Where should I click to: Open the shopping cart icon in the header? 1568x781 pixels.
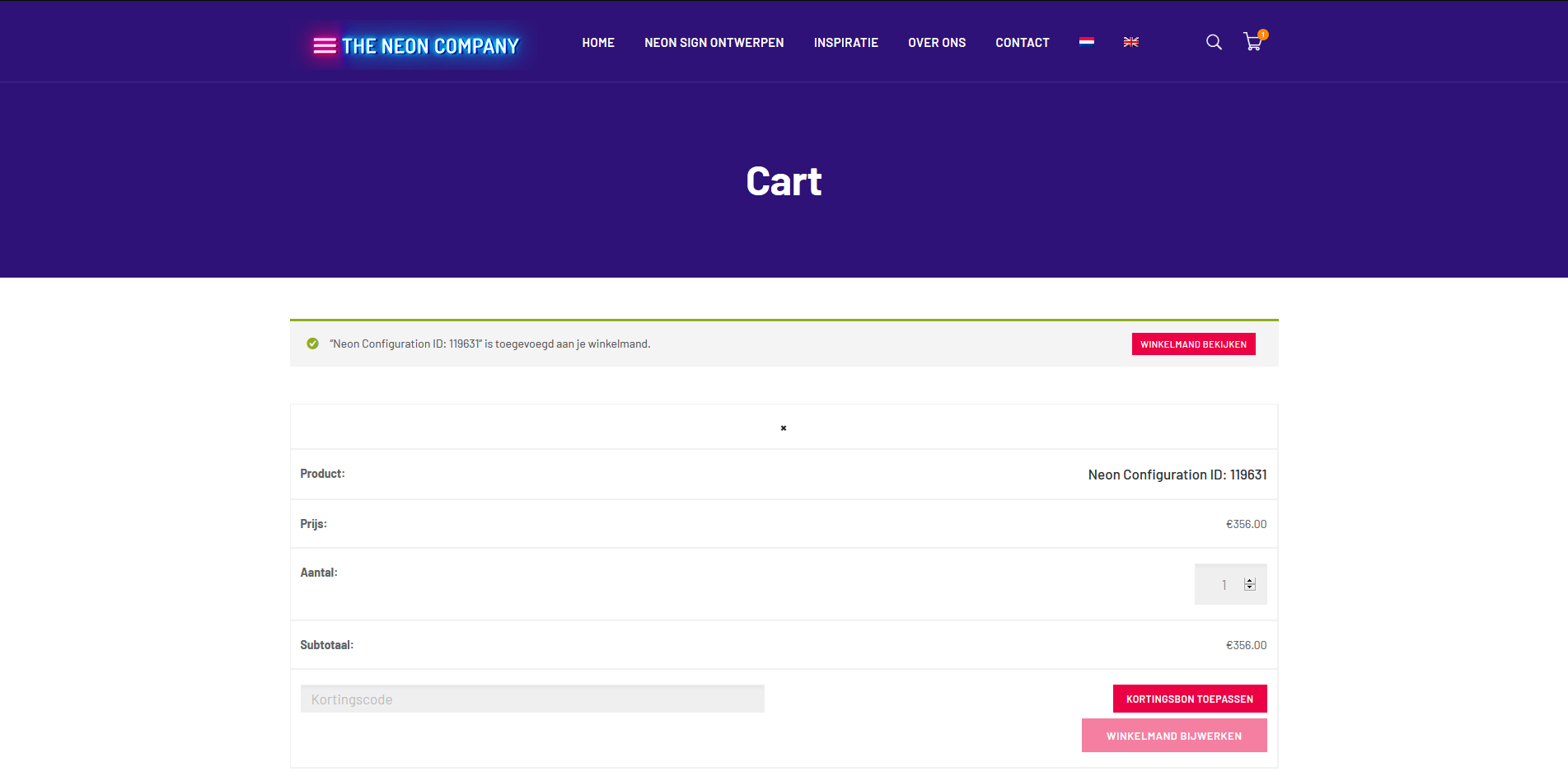point(1252,43)
